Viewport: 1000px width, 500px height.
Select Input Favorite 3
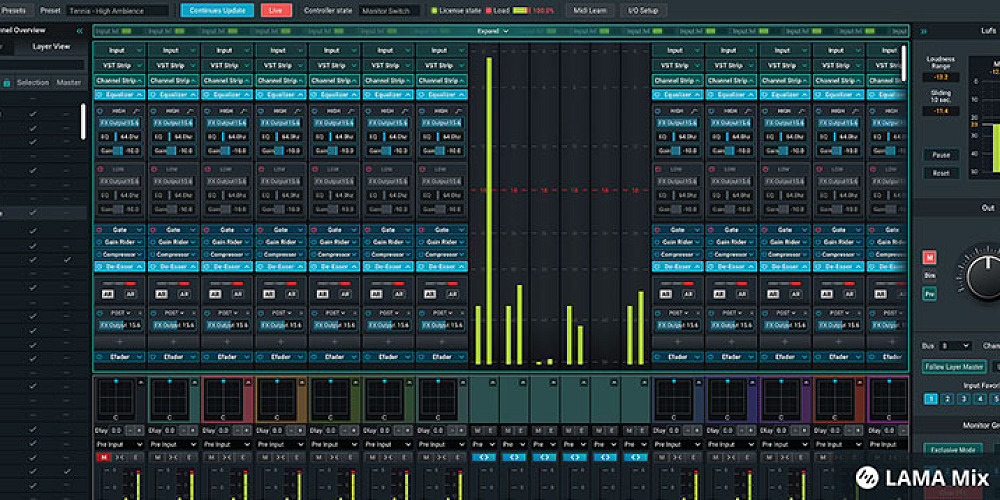[x=964, y=399]
